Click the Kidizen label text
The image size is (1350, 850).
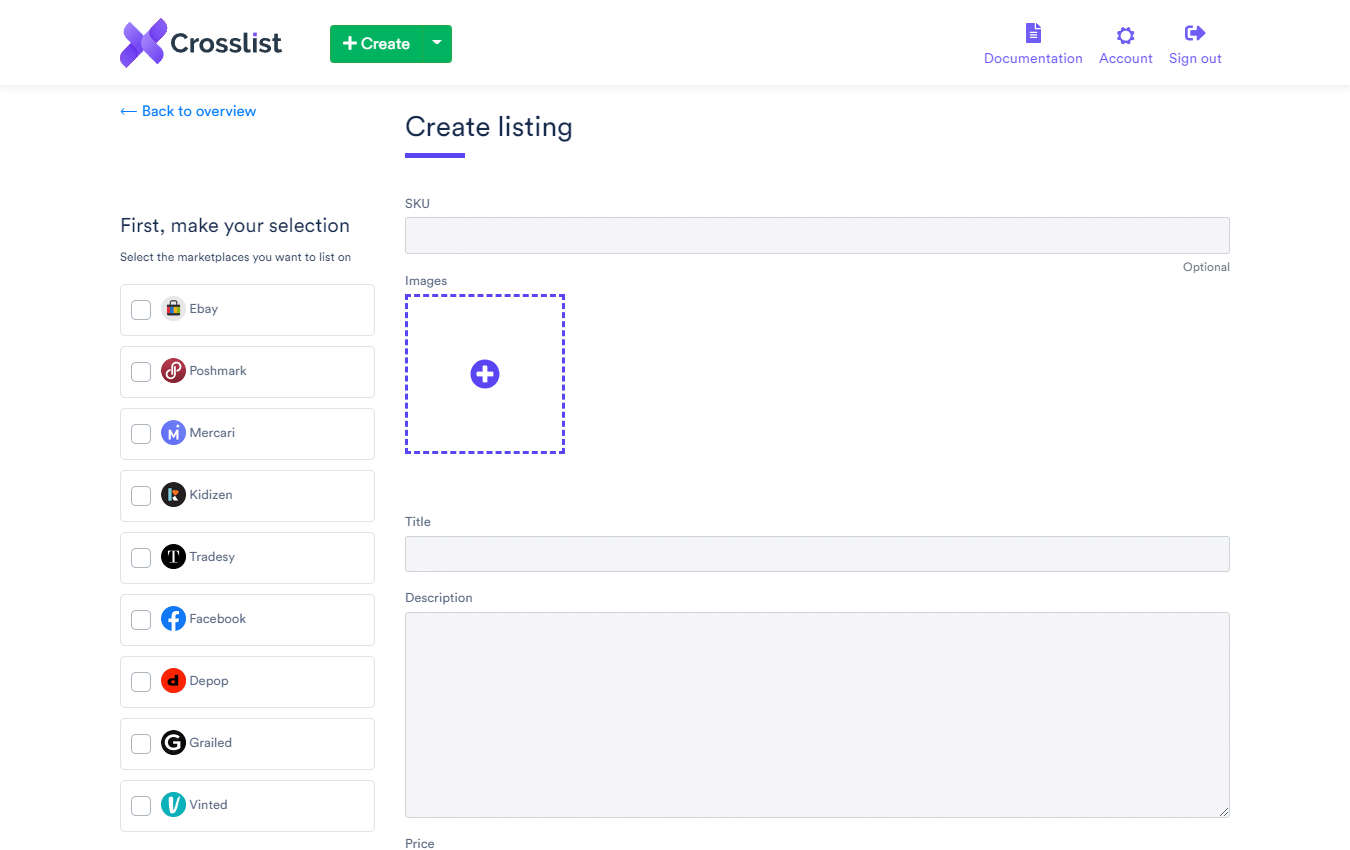click(211, 495)
